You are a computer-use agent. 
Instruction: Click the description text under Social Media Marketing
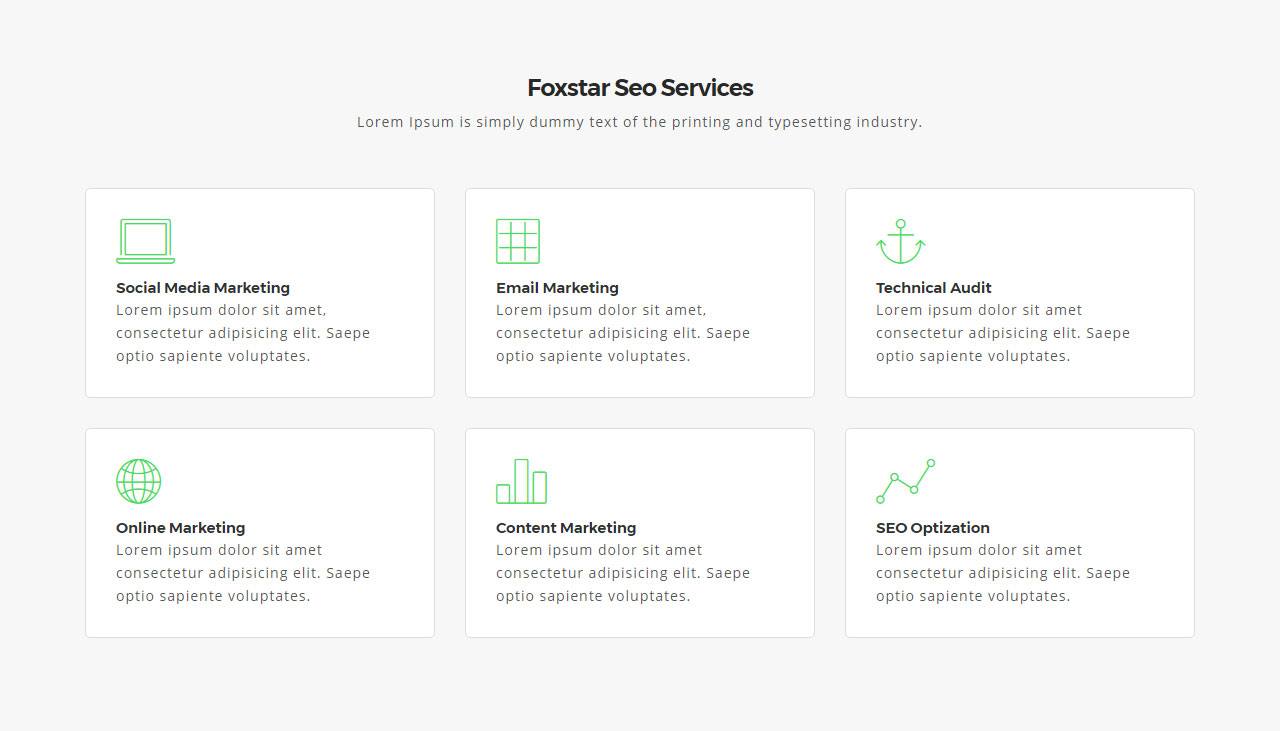click(243, 333)
